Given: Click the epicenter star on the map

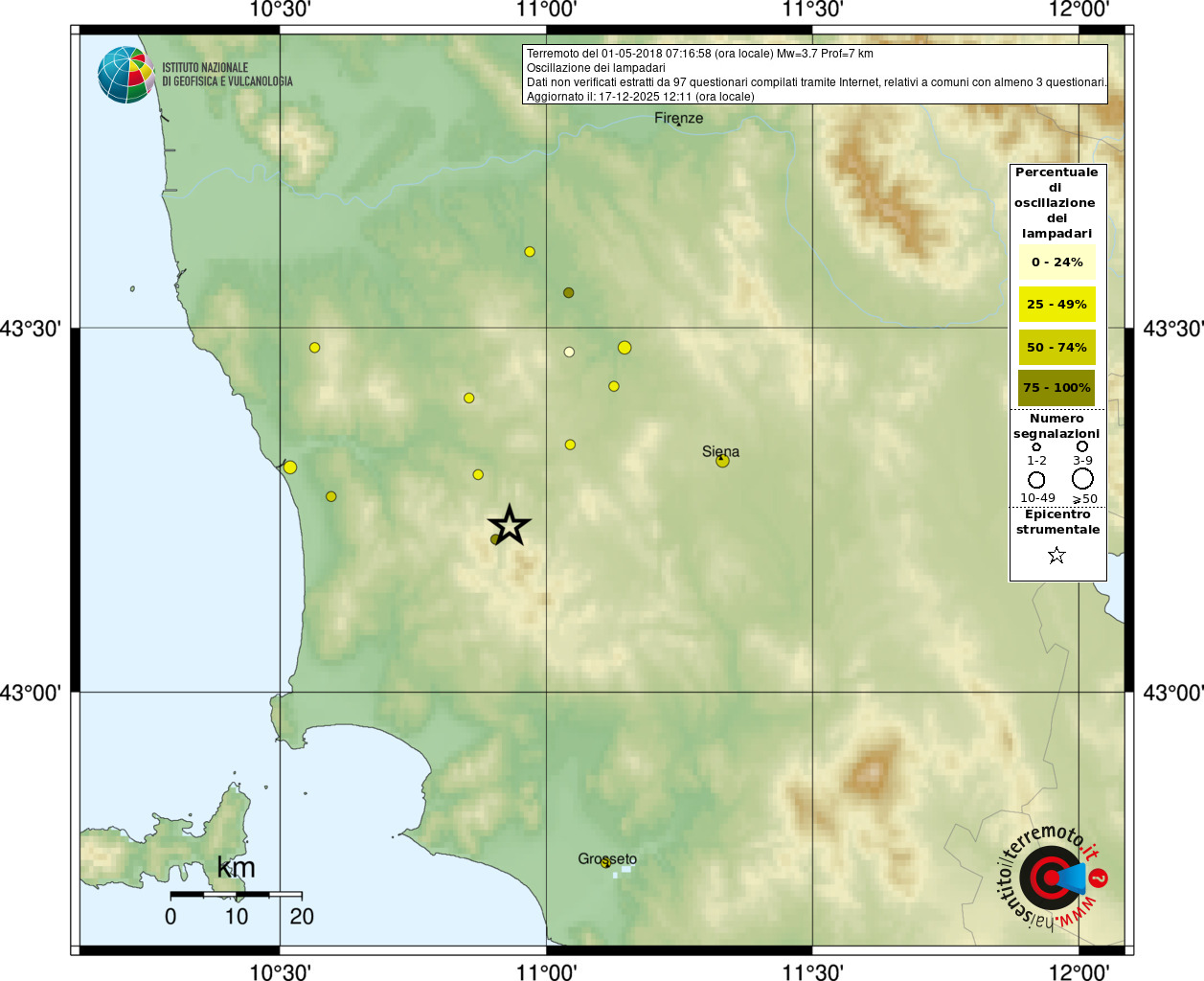Looking at the screenshot, I should [x=509, y=525].
